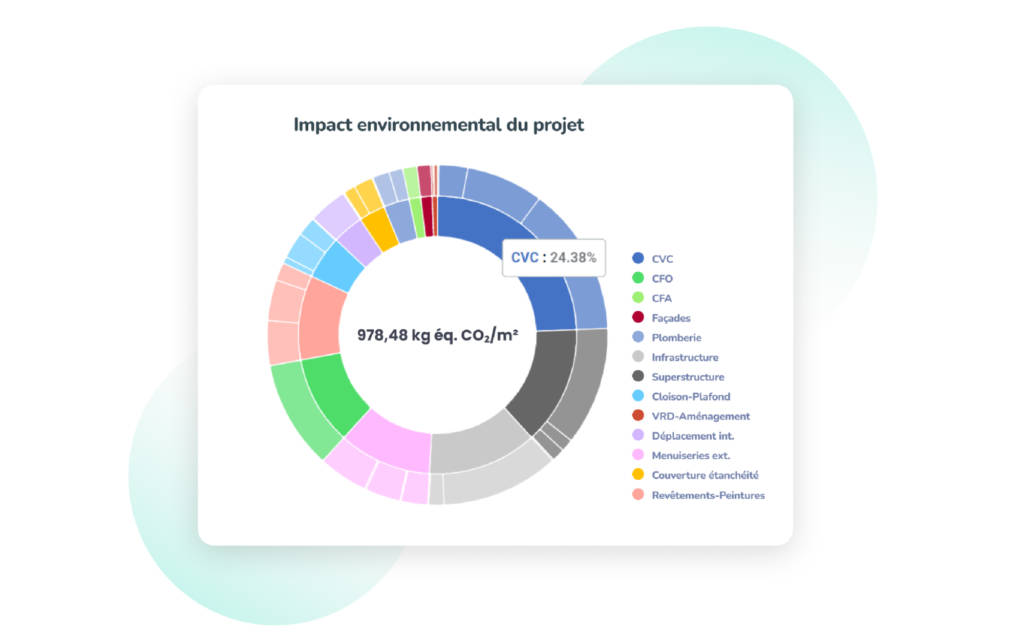Screen dimensions: 1024x640
Task: Click the Menuiseries ext. pink legend dot
Action: (638, 455)
